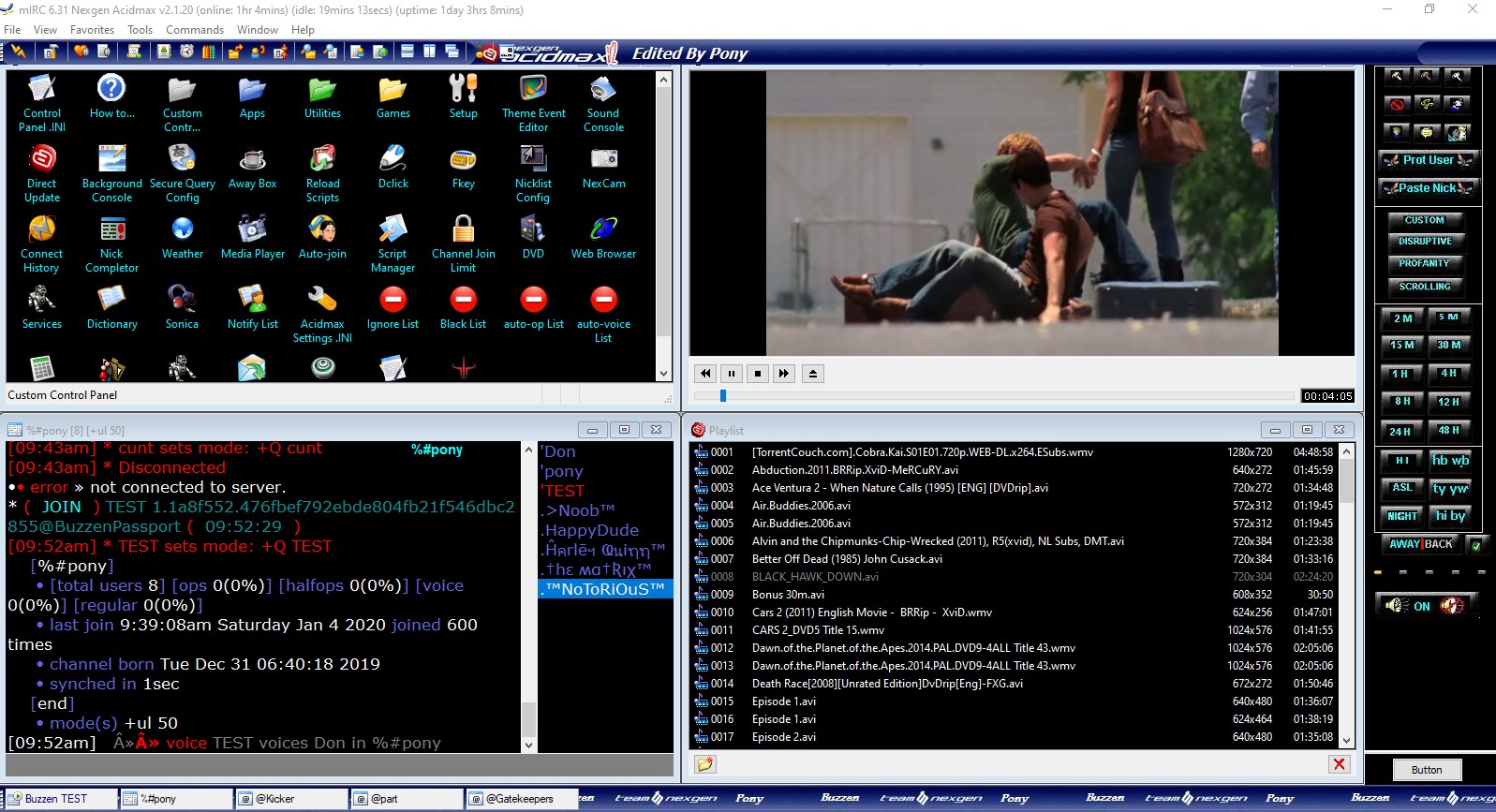Image resolution: width=1496 pixels, height=812 pixels.
Task: Open the Tools menu
Action: tap(140, 30)
